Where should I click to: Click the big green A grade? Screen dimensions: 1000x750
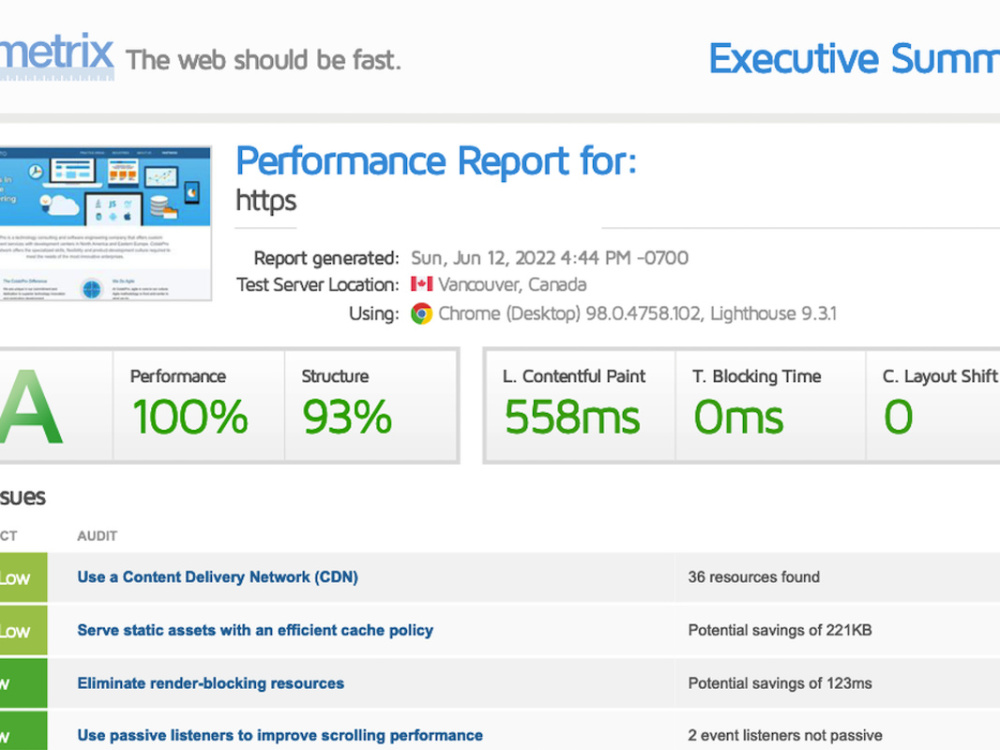coord(31,407)
